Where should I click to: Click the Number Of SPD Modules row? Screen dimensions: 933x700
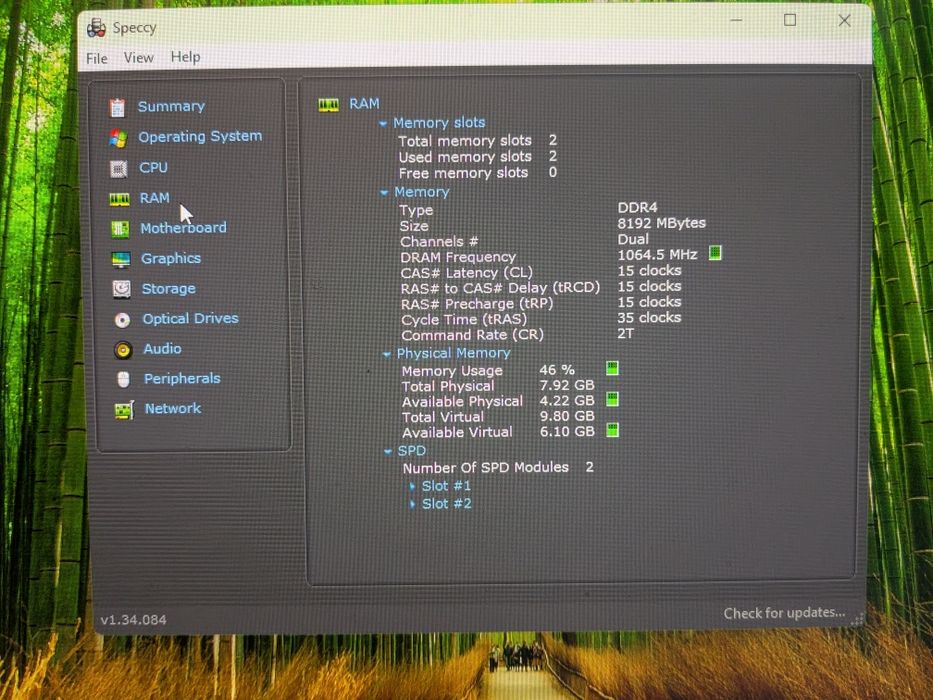point(498,468)
